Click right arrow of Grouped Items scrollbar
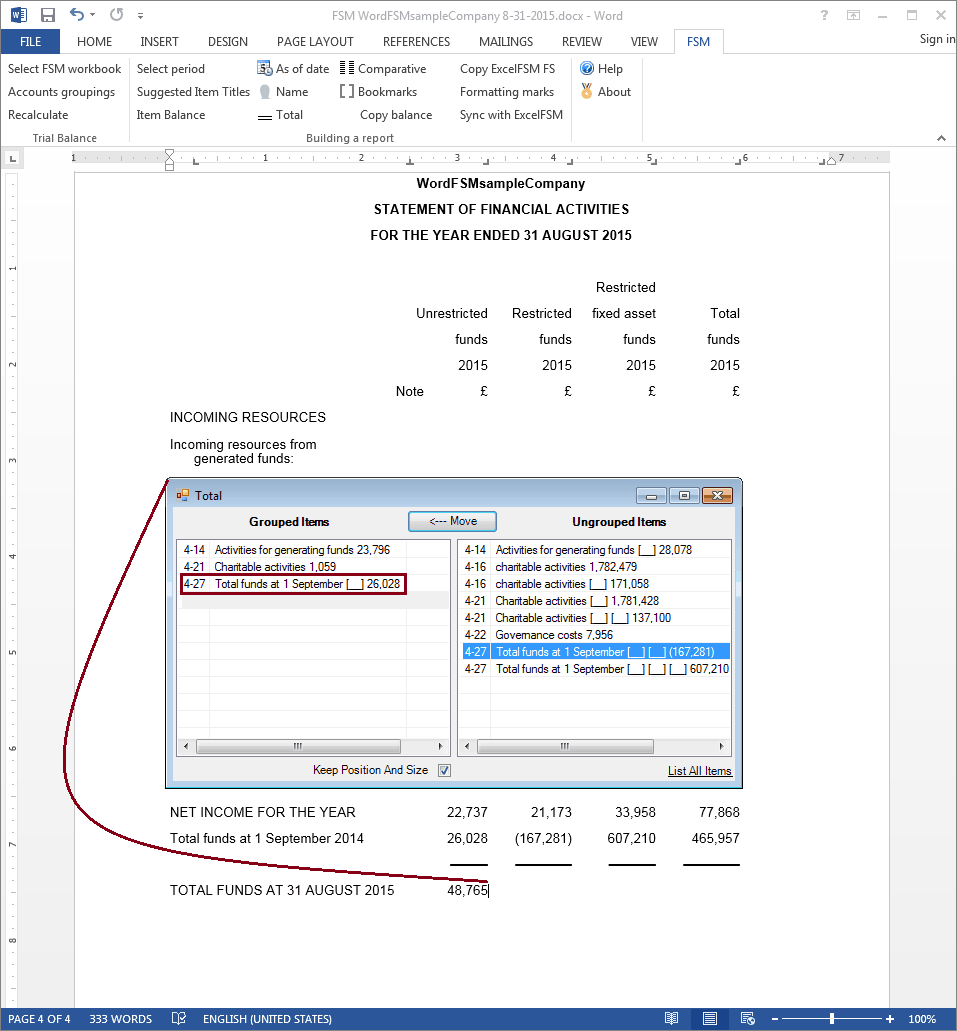Viewport: 957px width, 1031px height. tap(440, 746)
